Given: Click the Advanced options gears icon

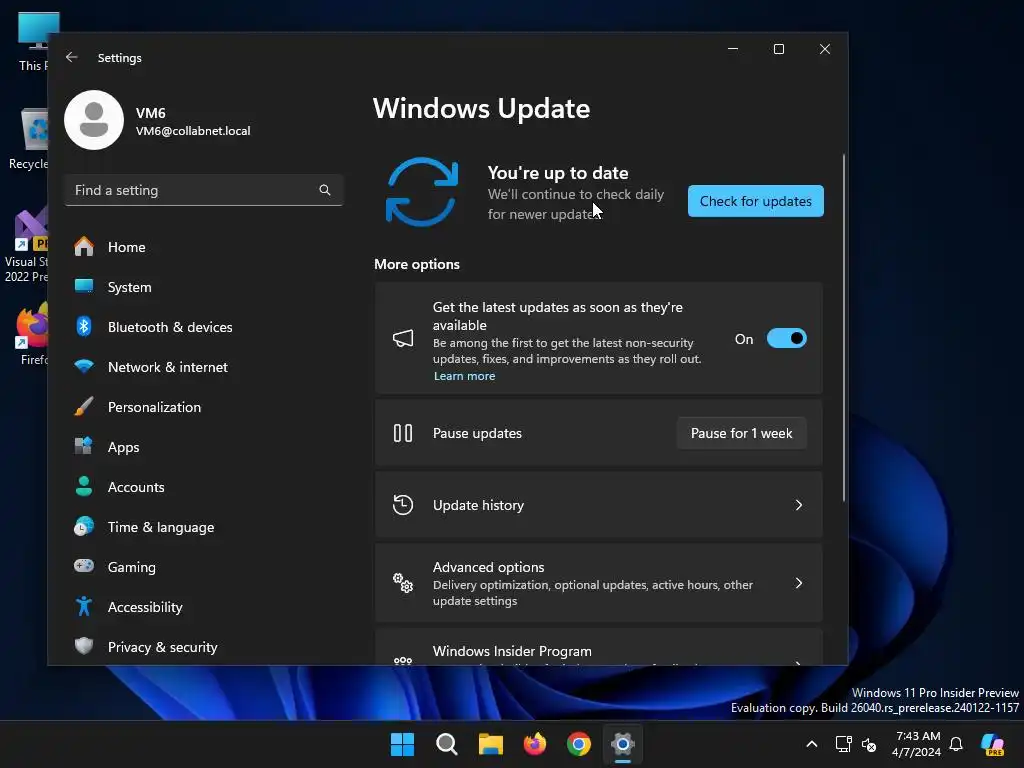Looking at the screenshot, I should [x=403, y=583].
